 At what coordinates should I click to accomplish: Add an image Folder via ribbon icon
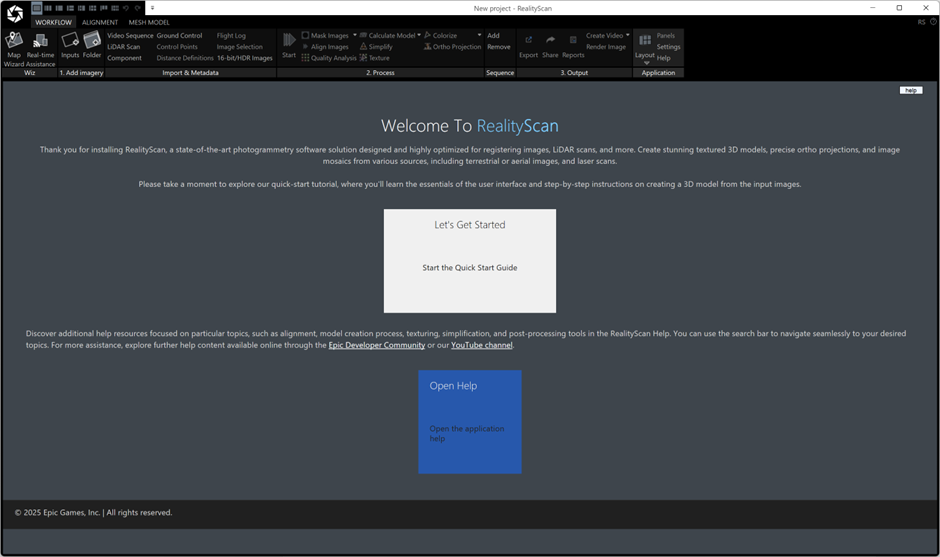coord(92,44)
